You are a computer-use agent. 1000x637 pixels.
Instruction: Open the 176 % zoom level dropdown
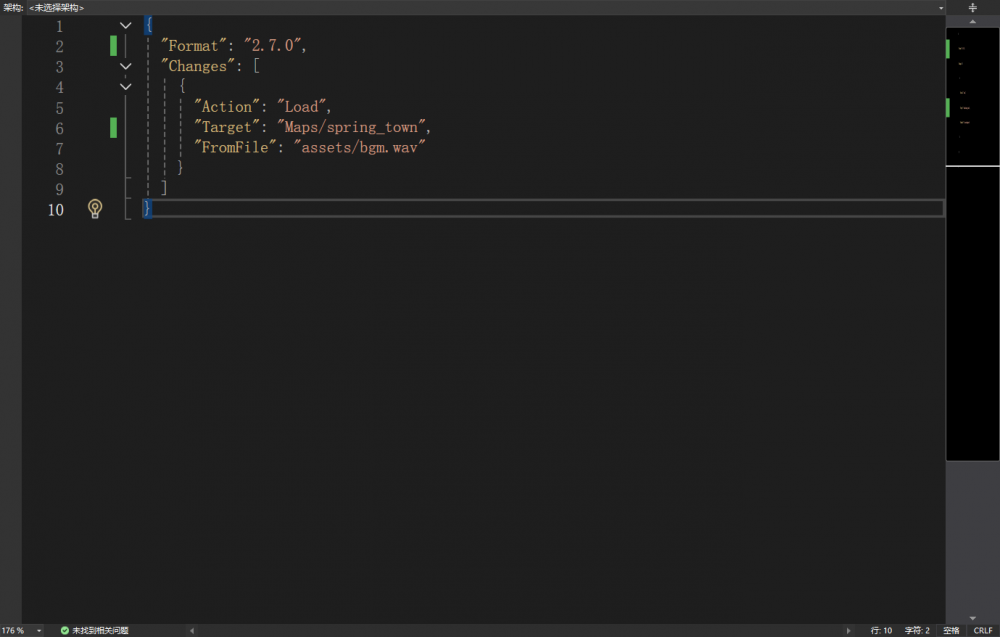click(x=39, y=630)
